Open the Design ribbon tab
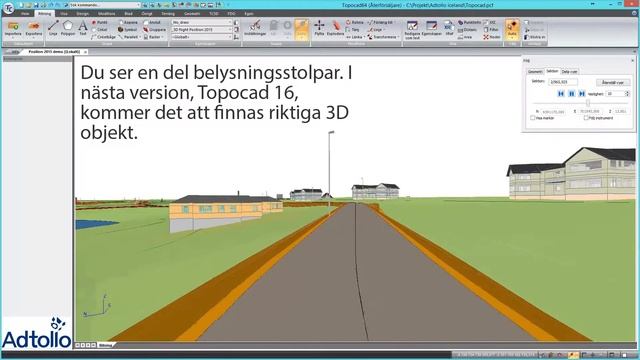Viewport: 640px width, 360px height. [x=82, y=14]
